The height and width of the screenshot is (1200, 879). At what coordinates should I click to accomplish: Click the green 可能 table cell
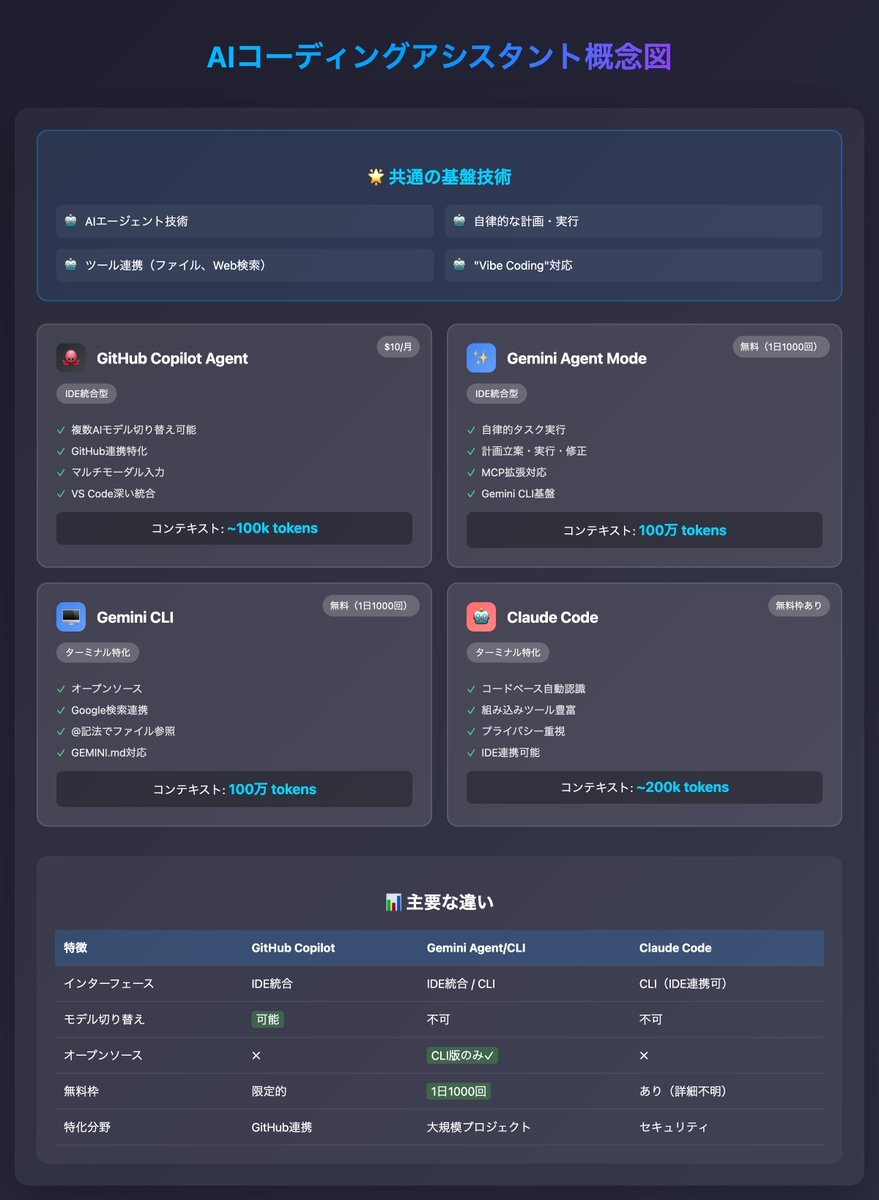pos(268,1020)
